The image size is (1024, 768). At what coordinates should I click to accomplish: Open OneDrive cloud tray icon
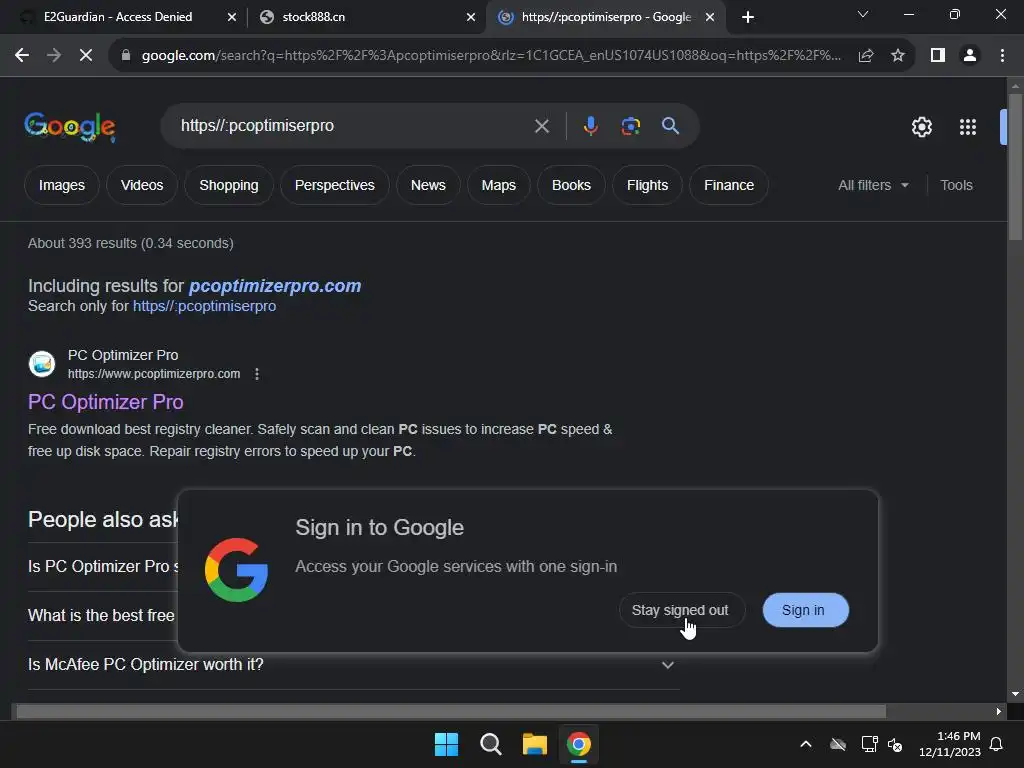pos(837,744)
